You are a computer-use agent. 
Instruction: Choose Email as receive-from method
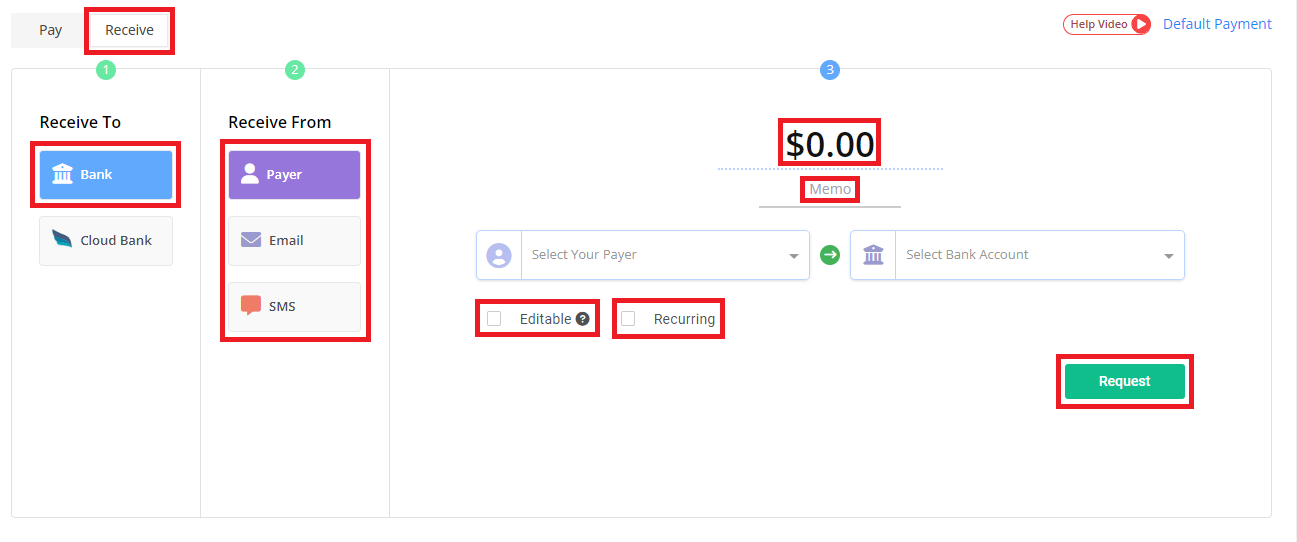[x=294, y=241]
